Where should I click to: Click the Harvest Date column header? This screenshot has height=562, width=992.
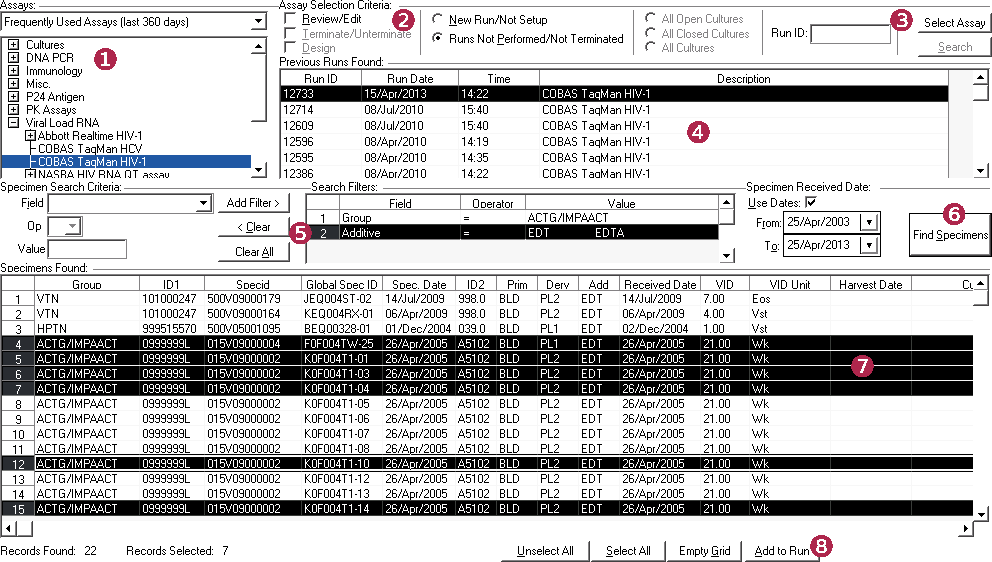pos(871,284)
